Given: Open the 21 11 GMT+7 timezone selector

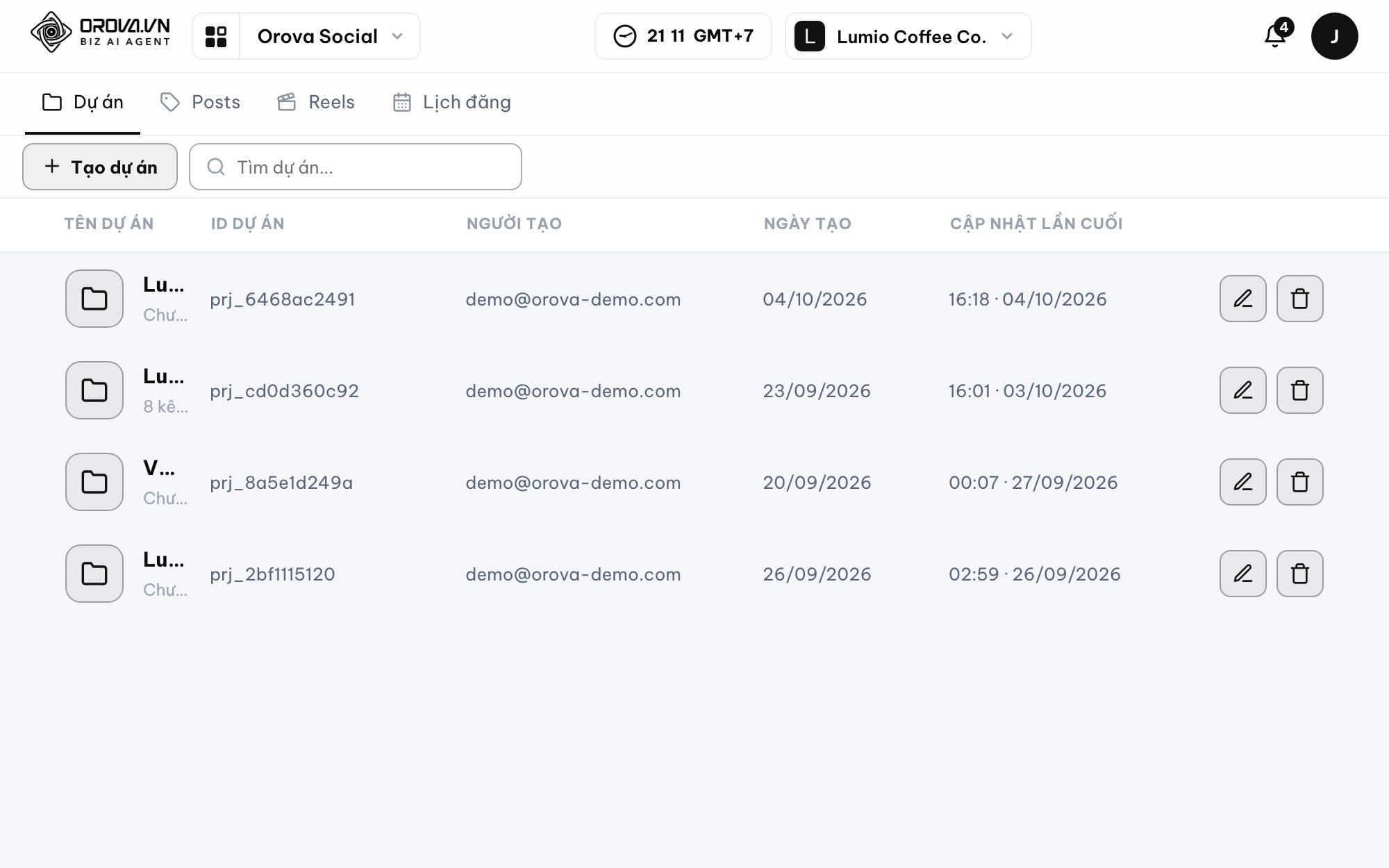Looking at the screenshot, I should coord(683,36).
